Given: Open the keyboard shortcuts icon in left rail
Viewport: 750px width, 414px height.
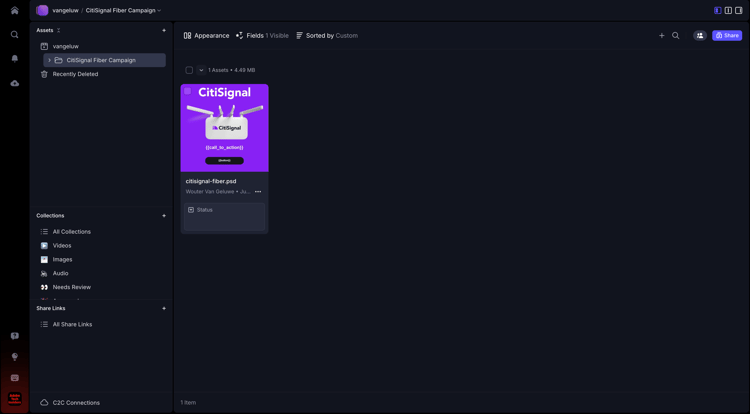Looking at the screenshot, I should point(14,378).
